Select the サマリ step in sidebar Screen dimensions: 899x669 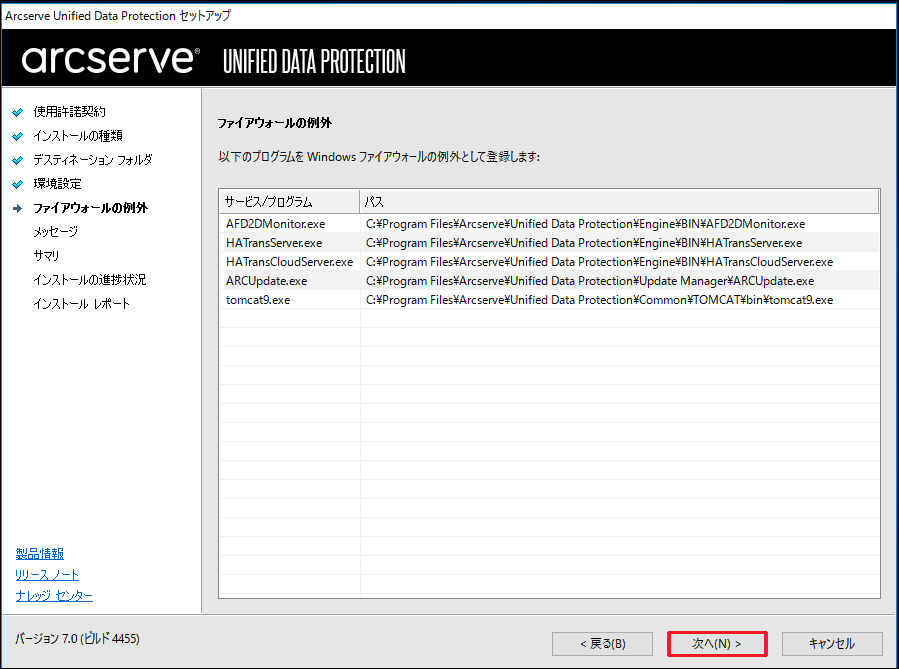46,256
